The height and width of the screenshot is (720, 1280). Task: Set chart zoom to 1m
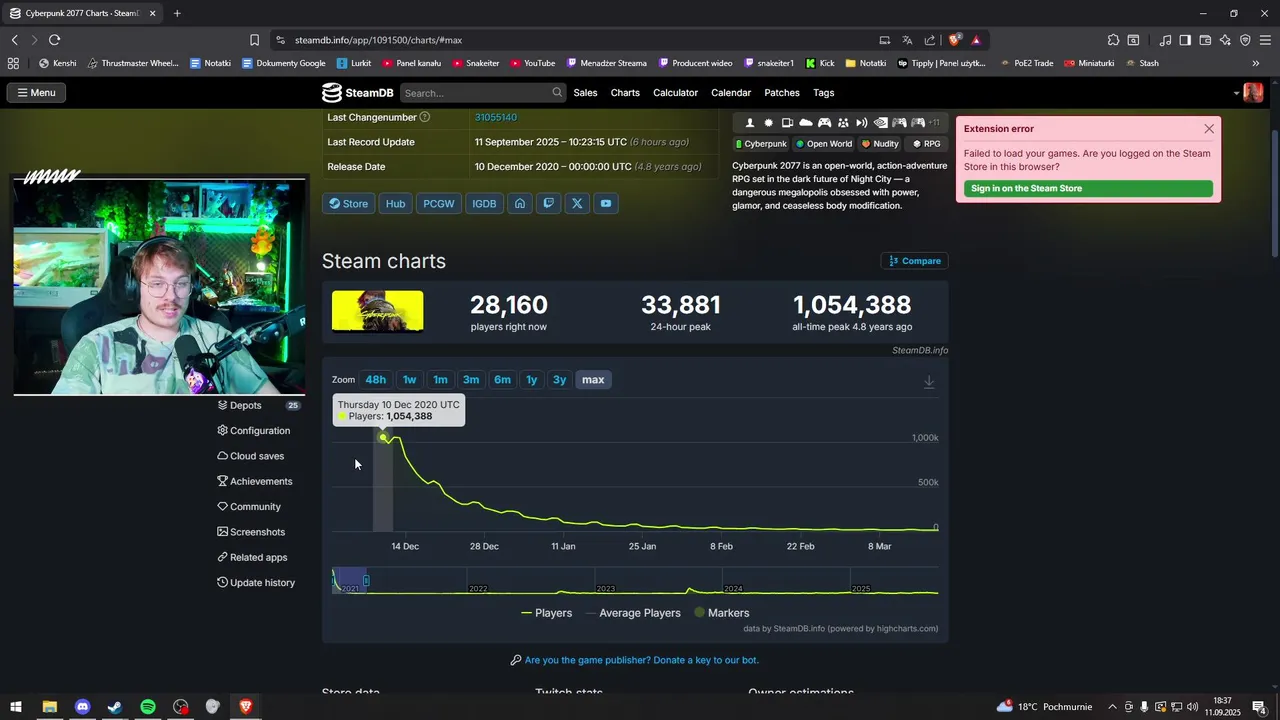pos(440,380)
